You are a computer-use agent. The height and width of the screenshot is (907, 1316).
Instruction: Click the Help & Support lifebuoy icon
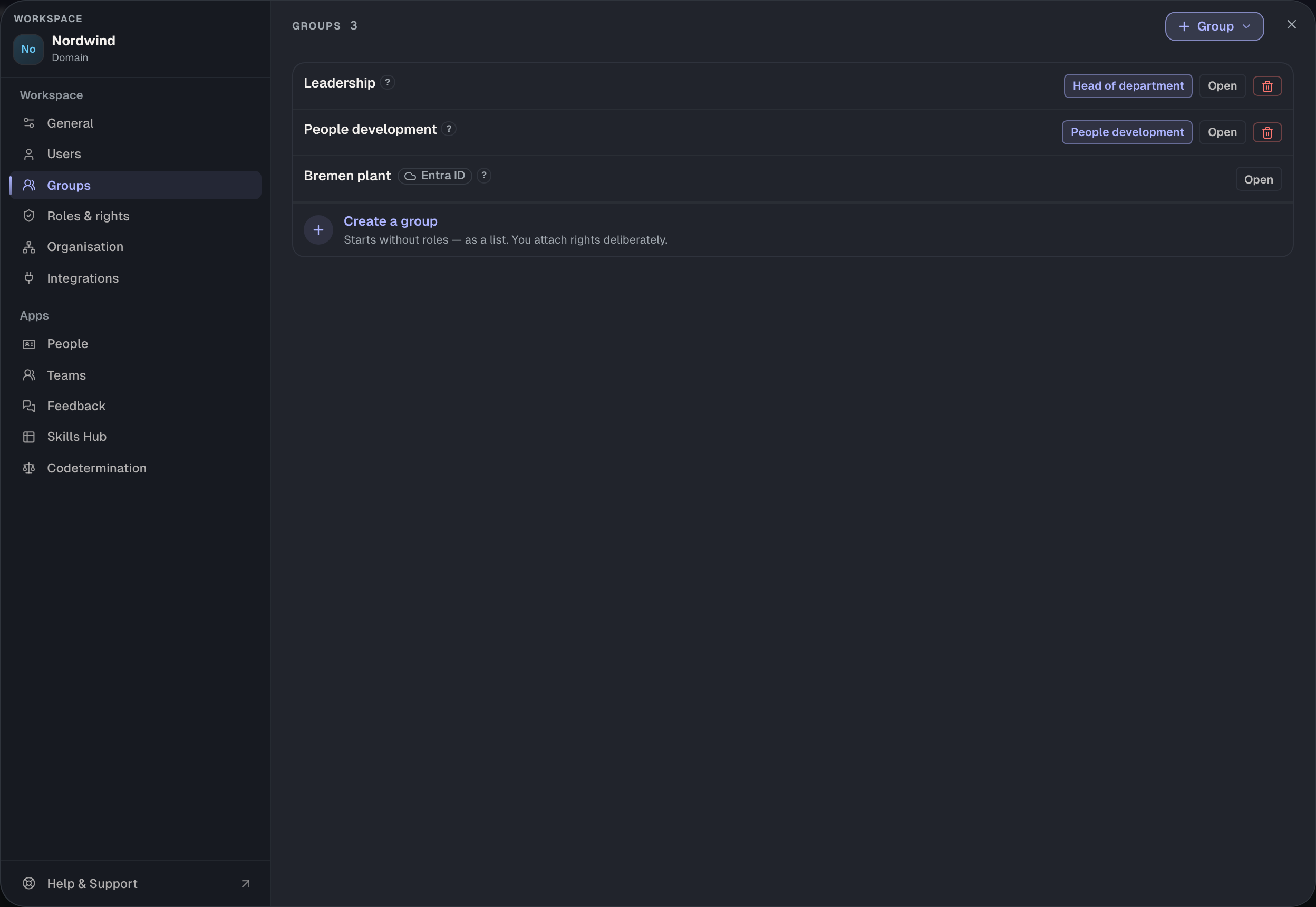[x=29, y=883]
